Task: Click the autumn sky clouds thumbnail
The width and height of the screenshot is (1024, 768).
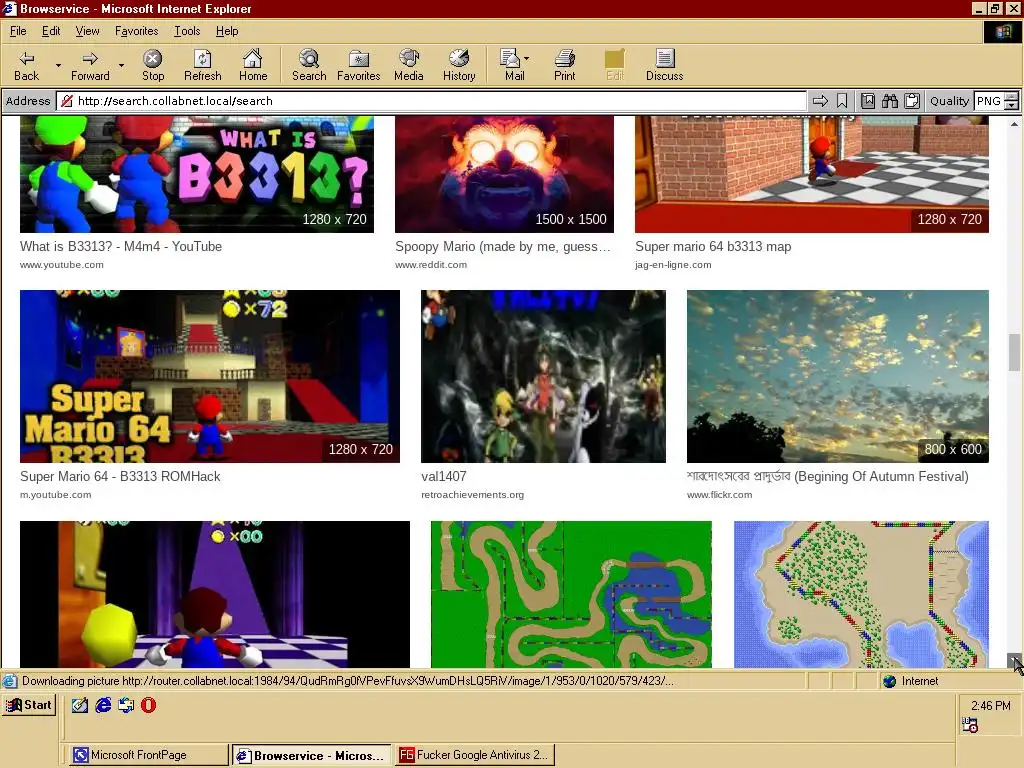Action: (x=838, y=377)
